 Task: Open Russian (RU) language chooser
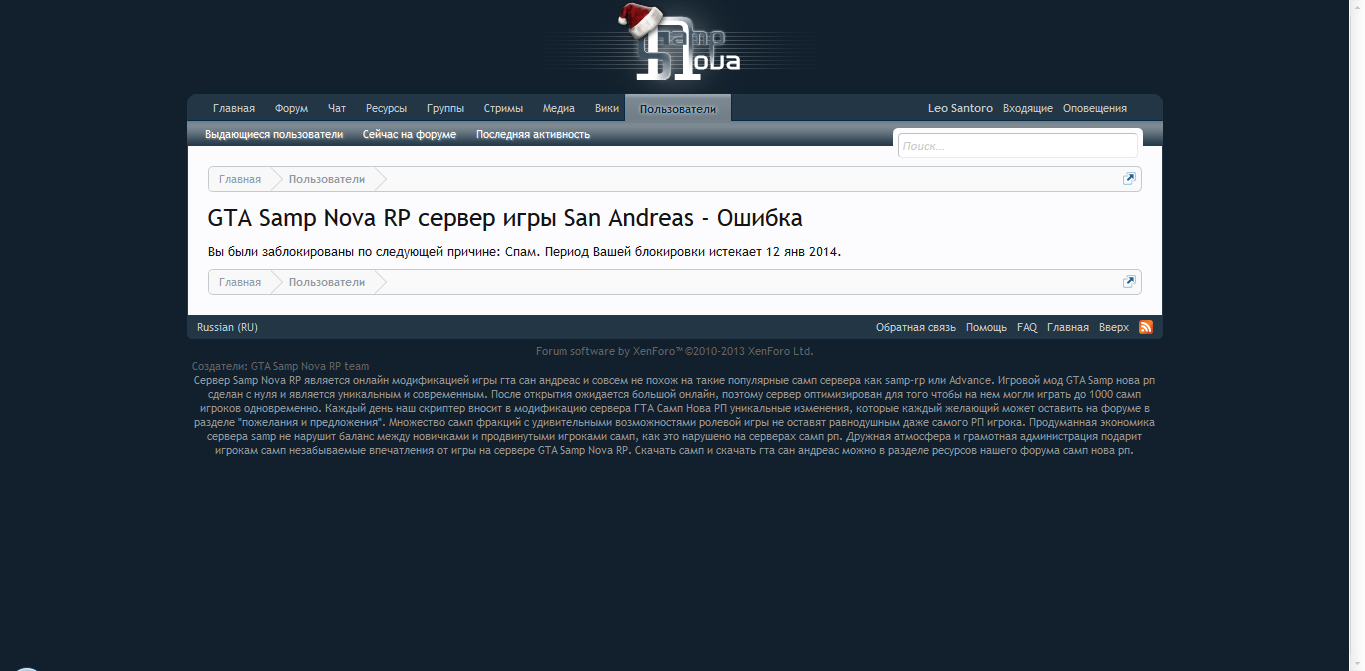point(227,327)
